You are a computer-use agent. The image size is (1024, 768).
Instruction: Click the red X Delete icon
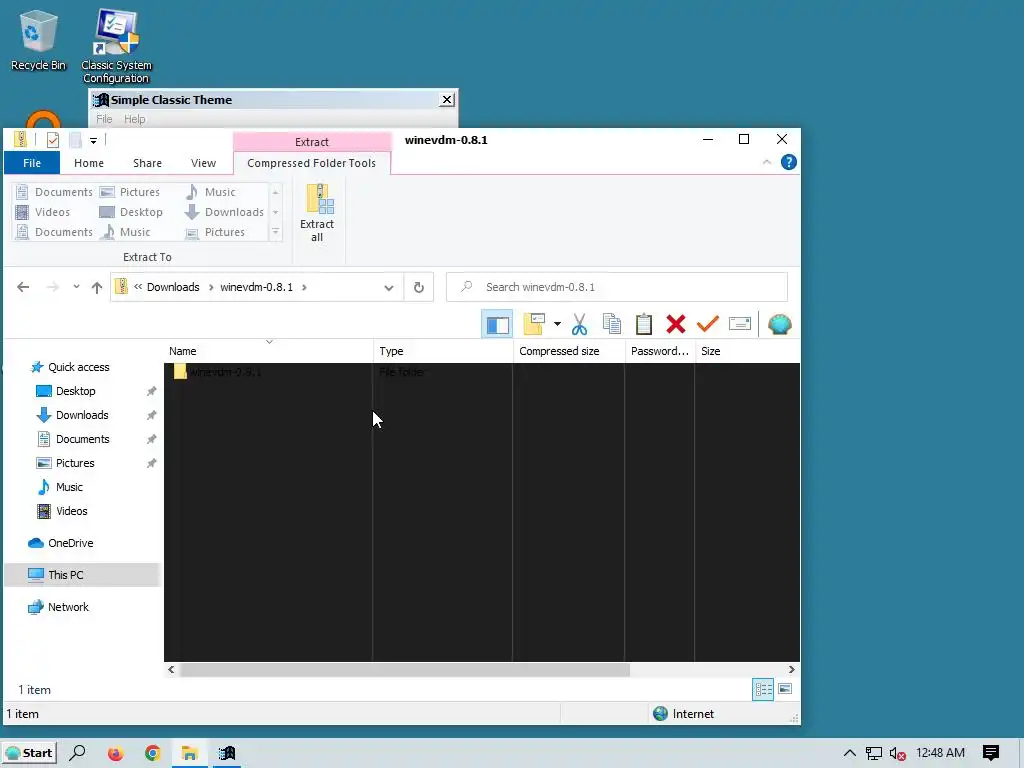(x=676, y=325)
